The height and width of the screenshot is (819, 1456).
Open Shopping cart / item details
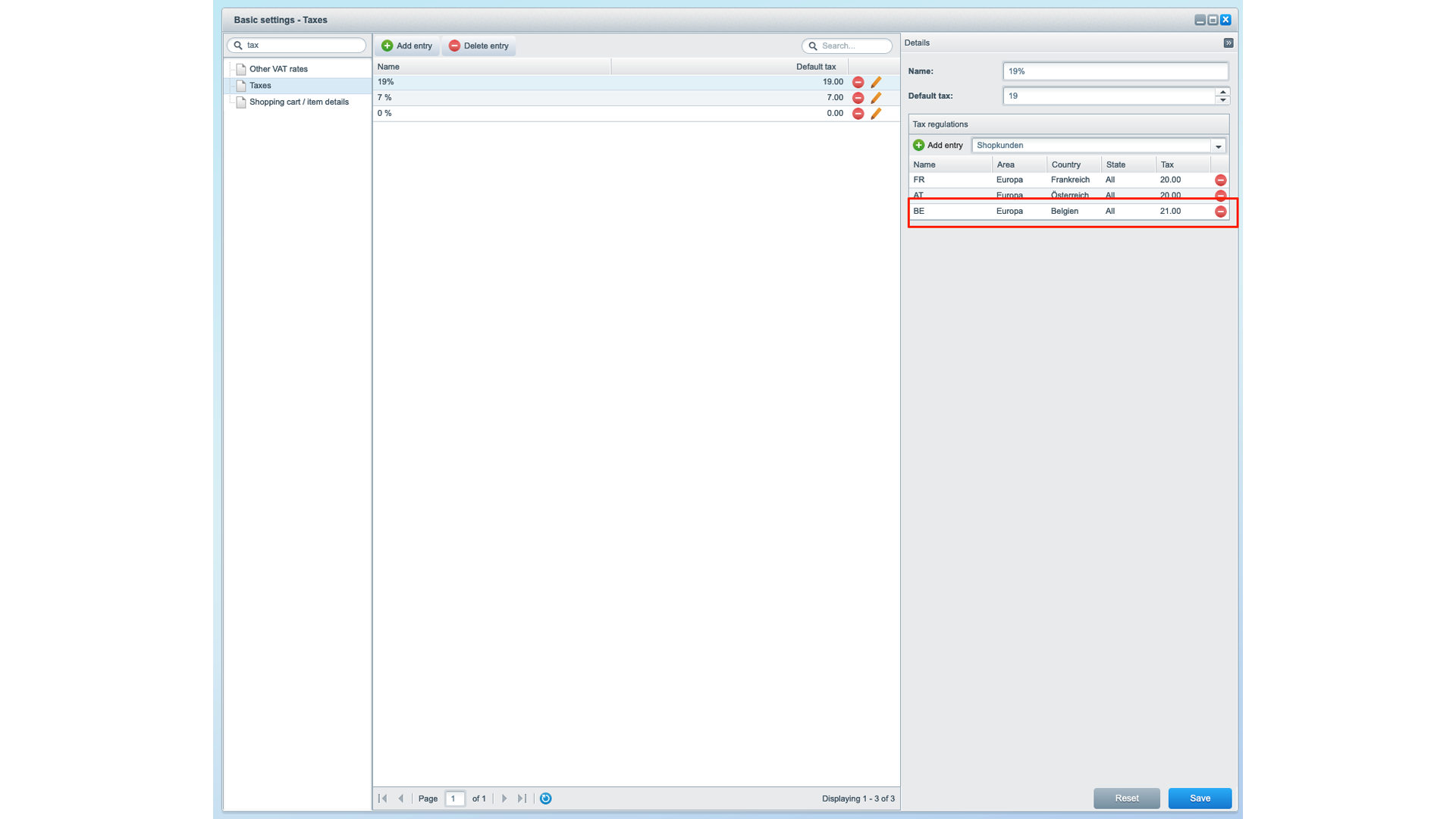(299, 102)
